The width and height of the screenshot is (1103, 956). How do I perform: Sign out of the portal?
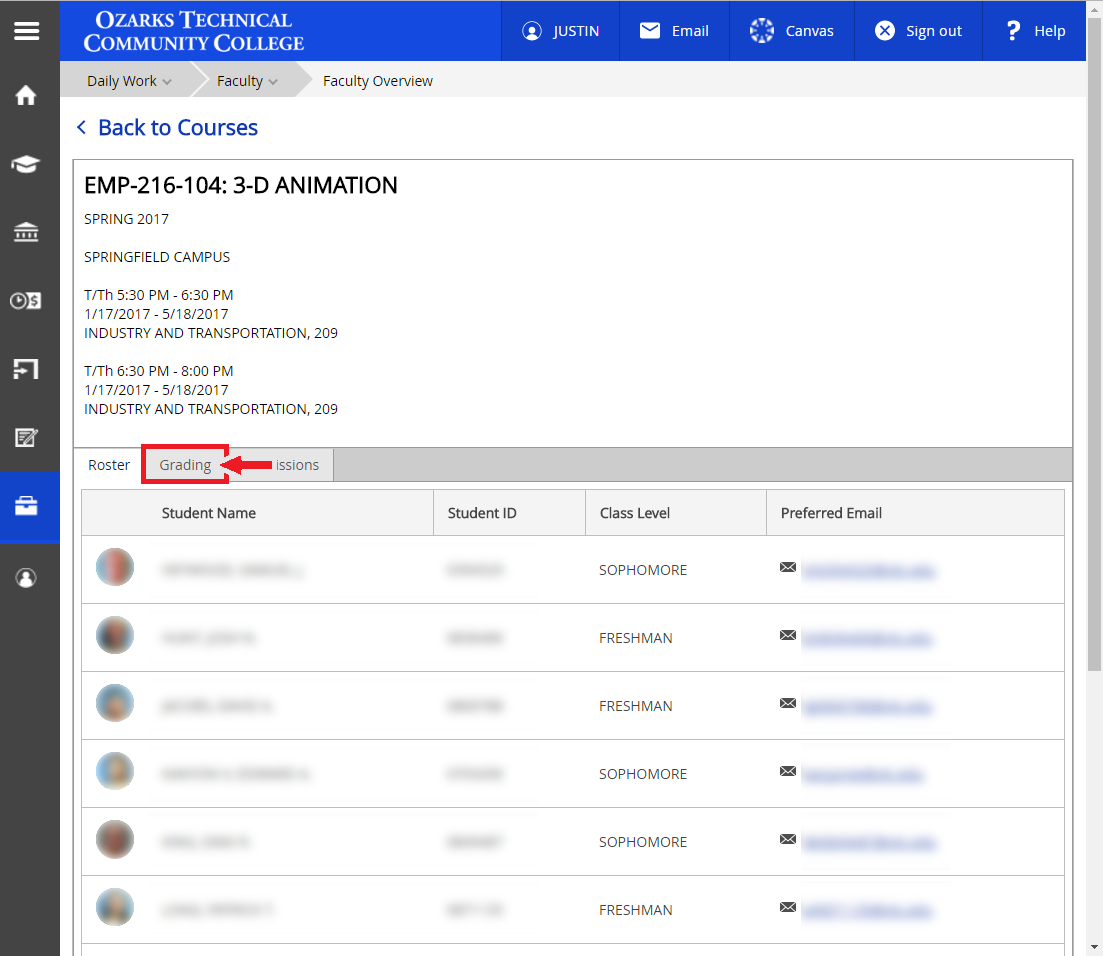coord(918,31)
